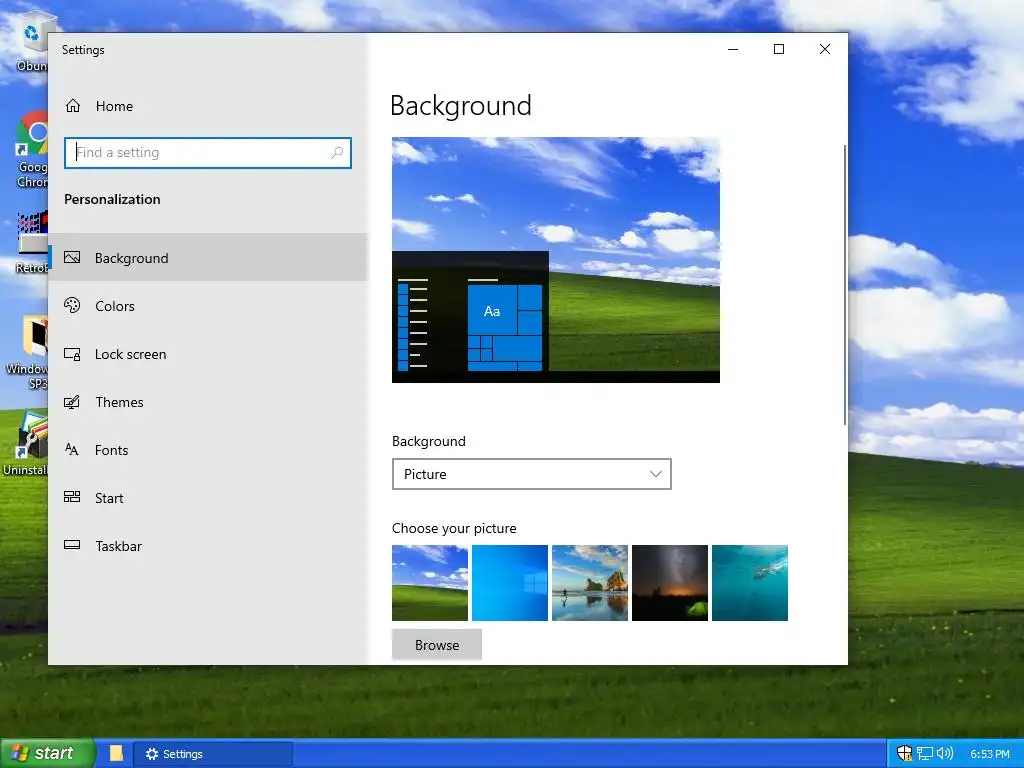Choose the green hill Bliss thumbnail

tap(430, 583)
